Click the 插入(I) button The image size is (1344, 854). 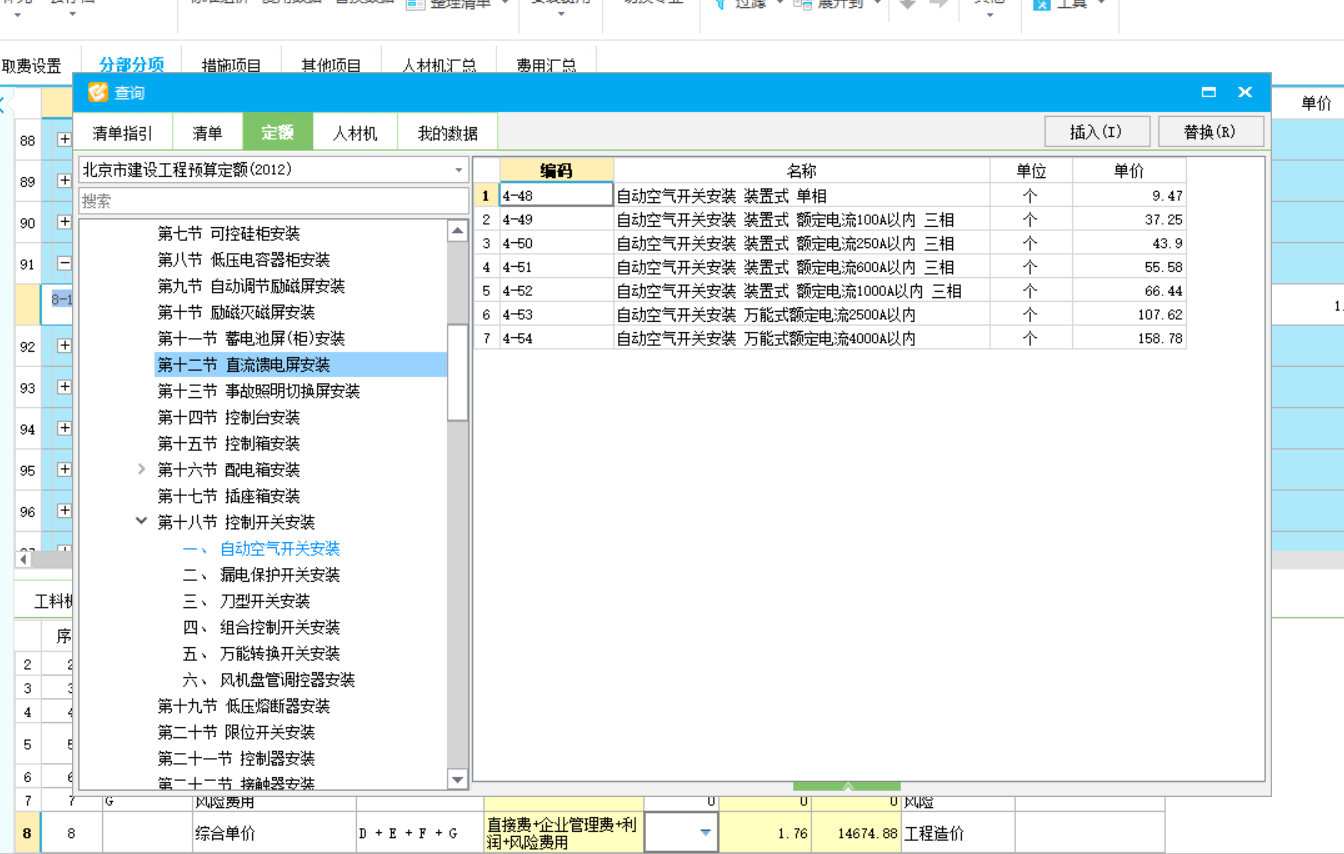tap(1096, 132)
